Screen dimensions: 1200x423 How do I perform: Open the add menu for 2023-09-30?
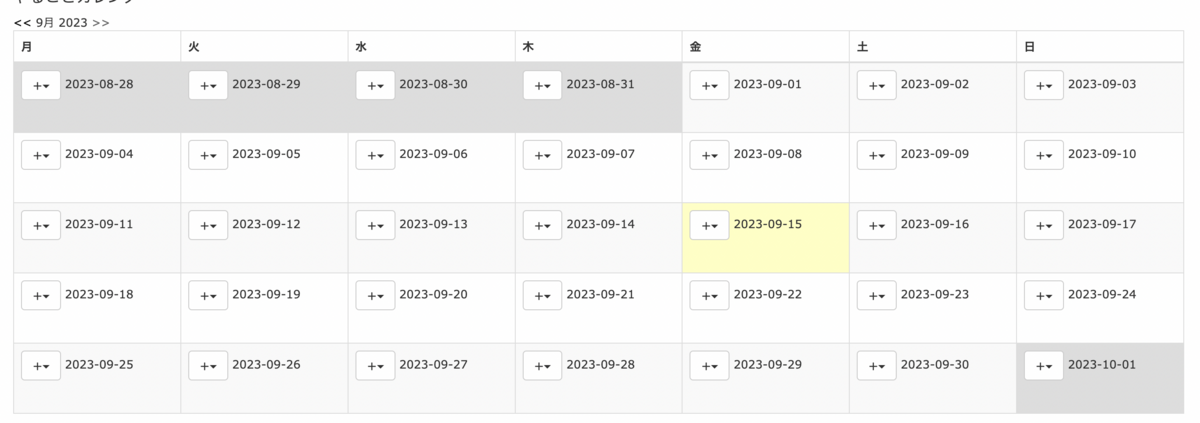pyautogui.click(x=877, y=366)
